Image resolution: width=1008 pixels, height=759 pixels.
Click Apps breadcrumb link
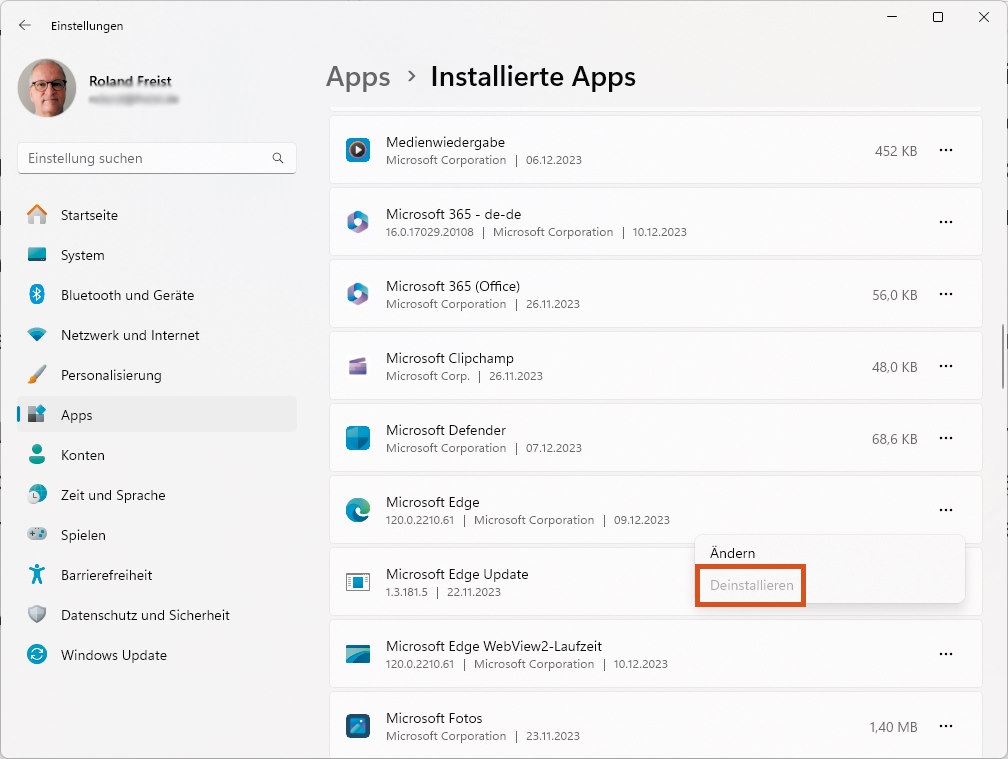358,77
